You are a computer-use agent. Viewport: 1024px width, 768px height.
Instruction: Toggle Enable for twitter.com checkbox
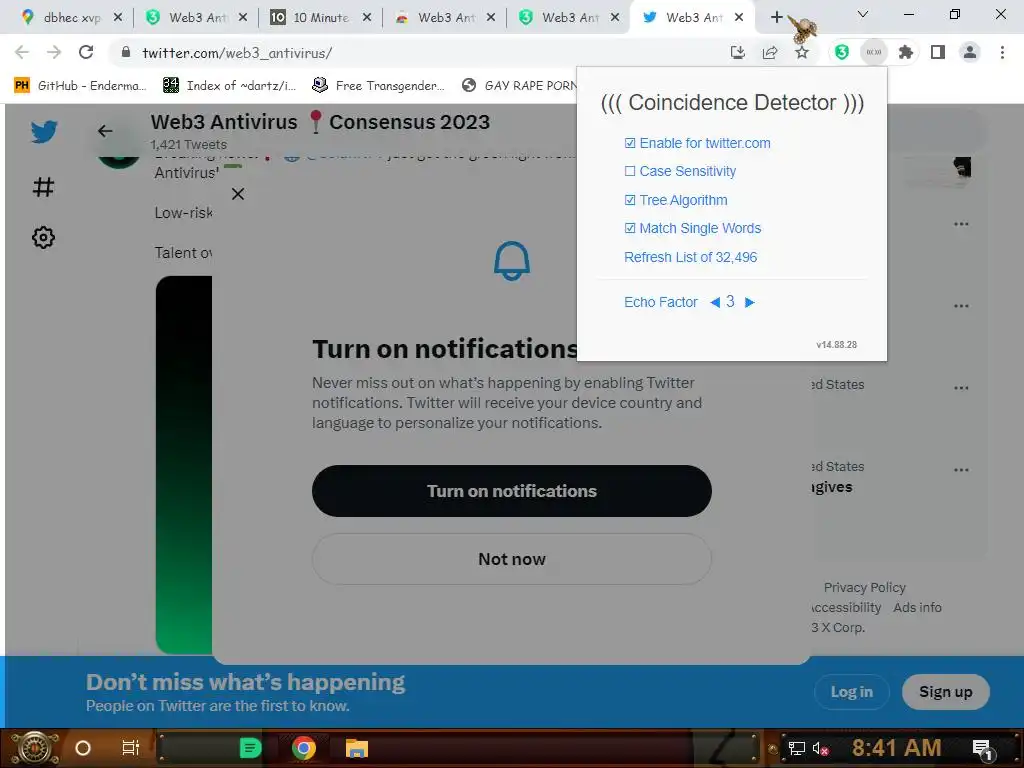(x=630, y=143)
